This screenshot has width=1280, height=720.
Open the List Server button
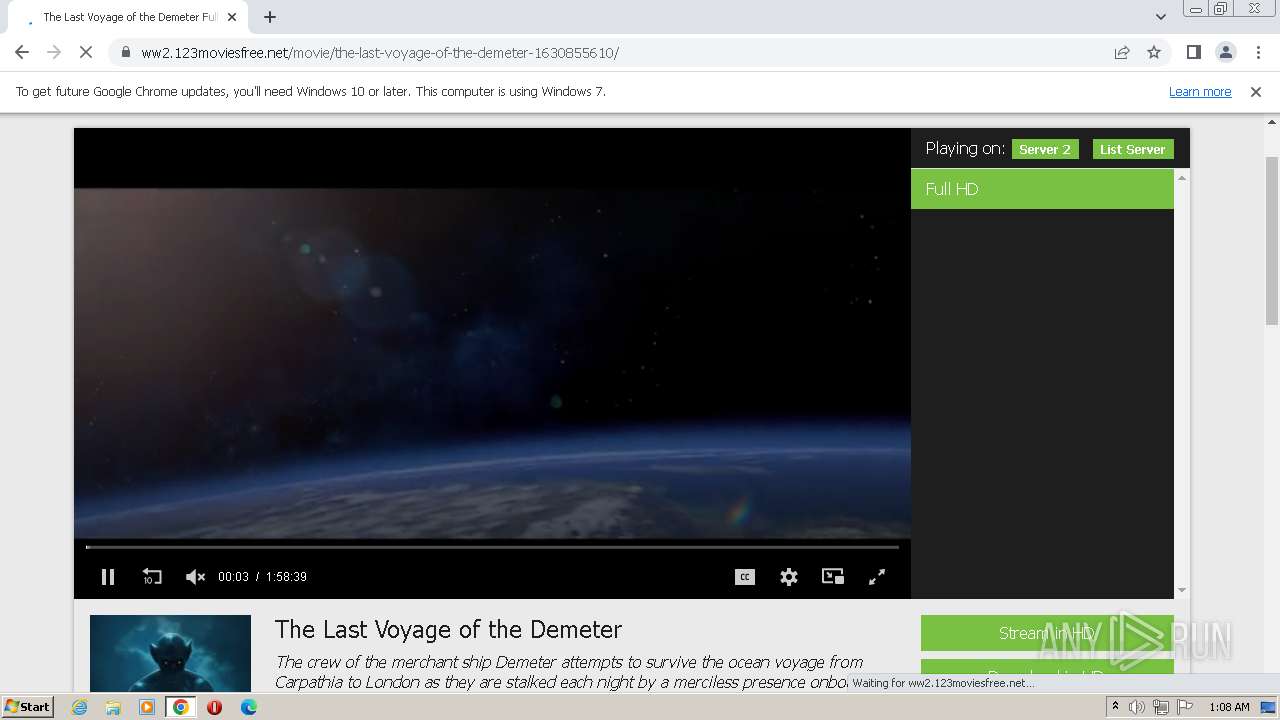pos(1133,149)
